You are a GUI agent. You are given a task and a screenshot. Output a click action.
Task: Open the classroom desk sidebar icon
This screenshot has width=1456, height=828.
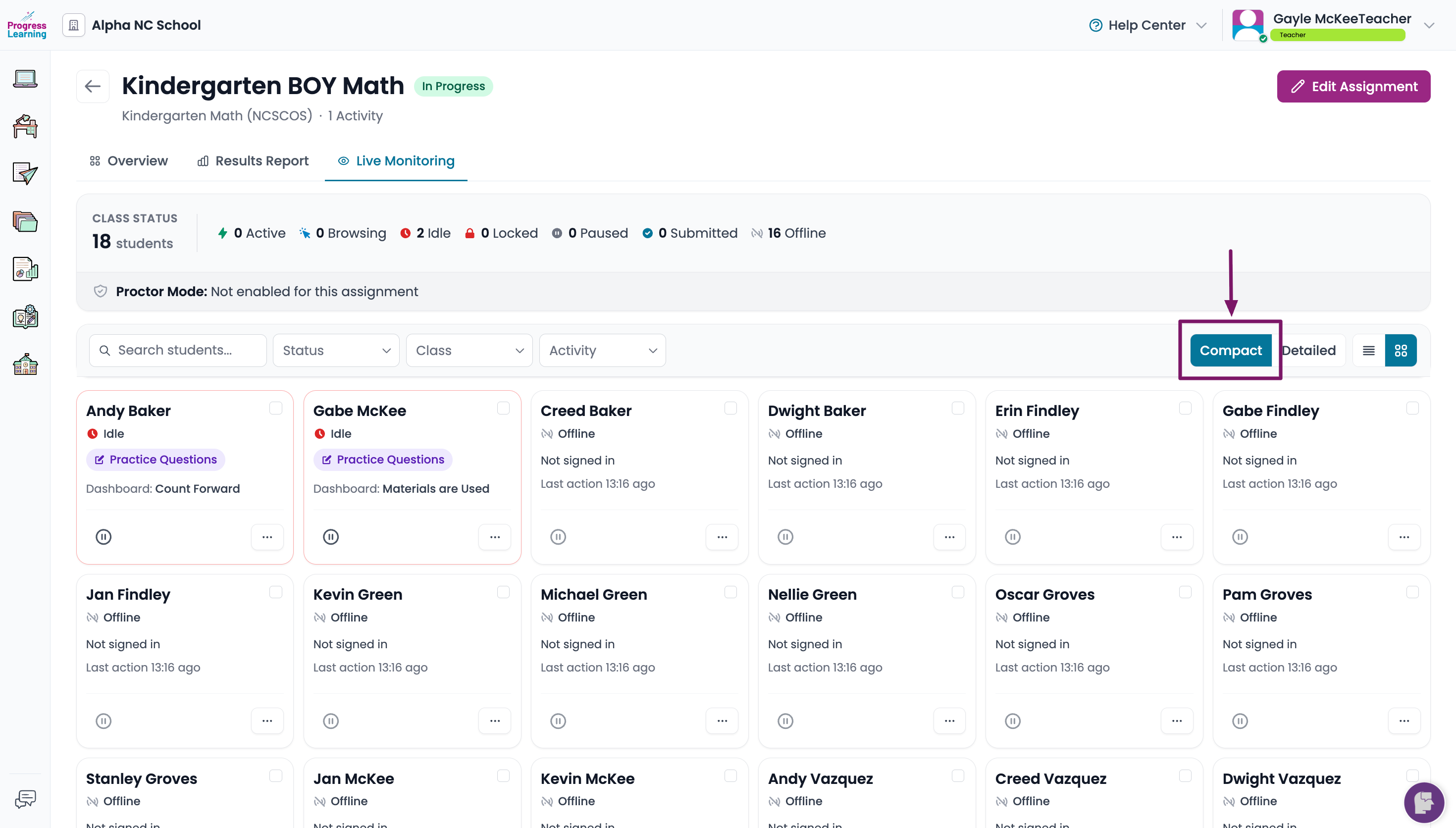tap(25, 126)
